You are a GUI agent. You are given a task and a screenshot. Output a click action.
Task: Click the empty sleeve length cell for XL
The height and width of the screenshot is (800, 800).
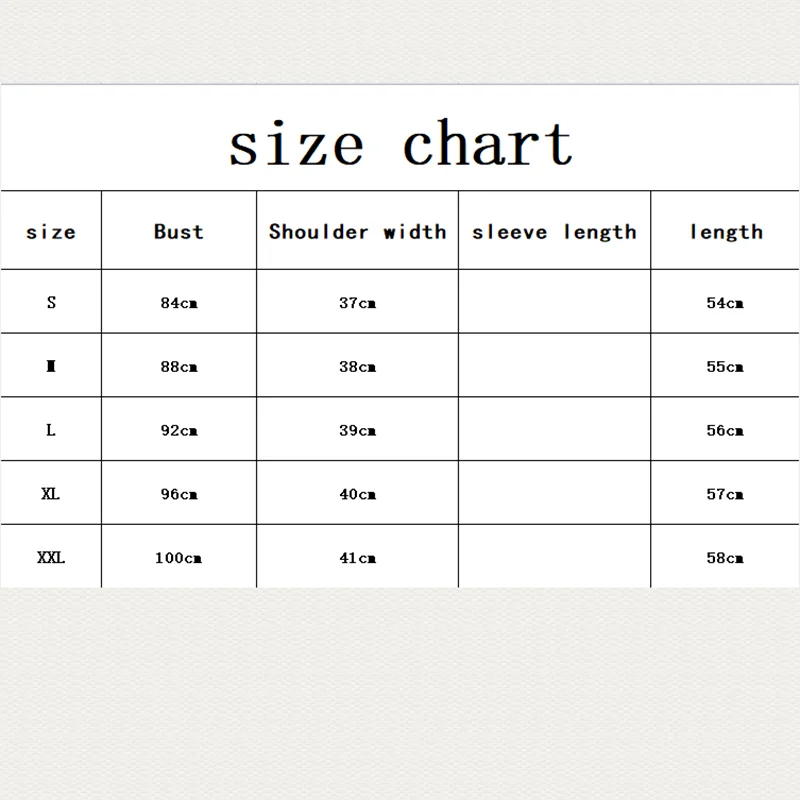coord(555,492)
